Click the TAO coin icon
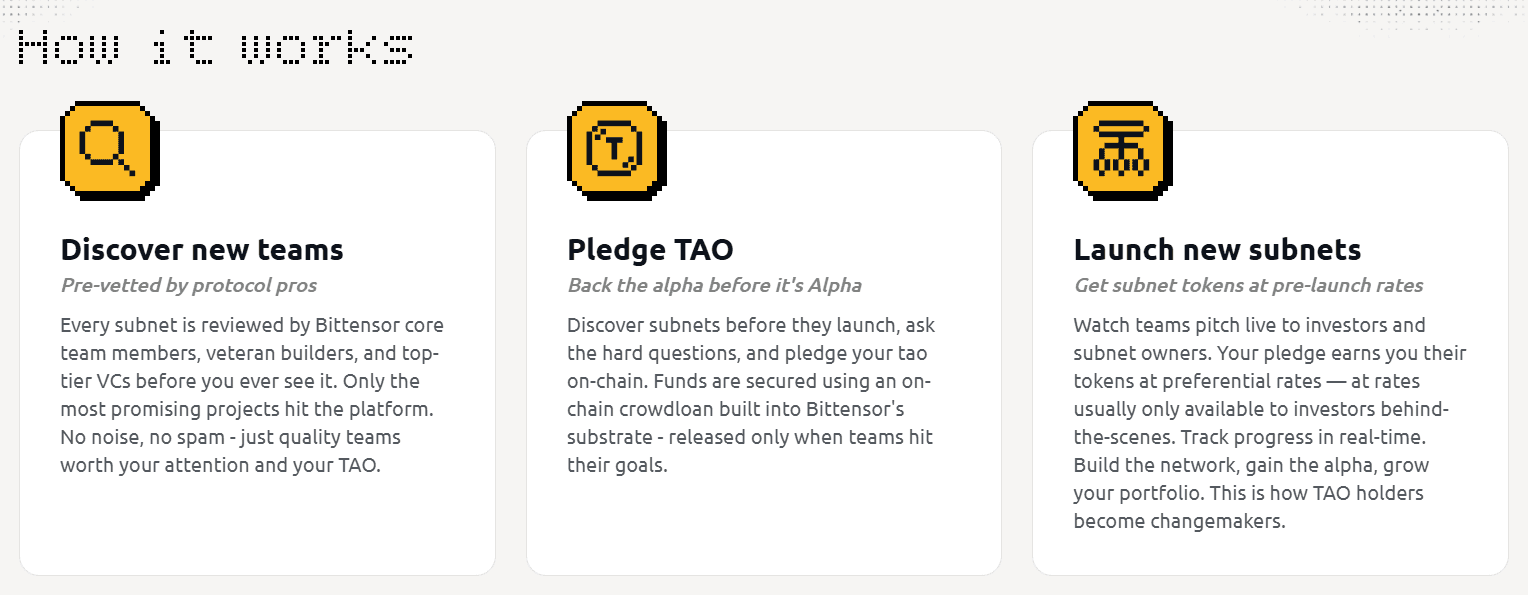The width and height of the screenshot is (1528, 595). [x=614, y=148]
